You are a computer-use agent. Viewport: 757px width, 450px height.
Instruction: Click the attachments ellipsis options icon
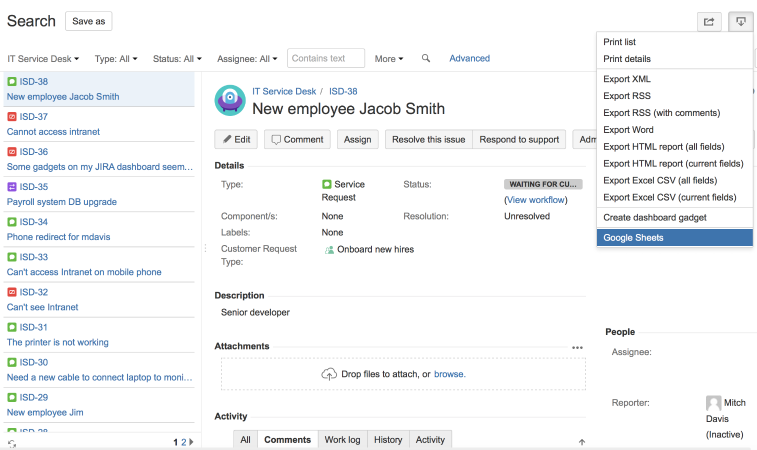click(577, 347)
